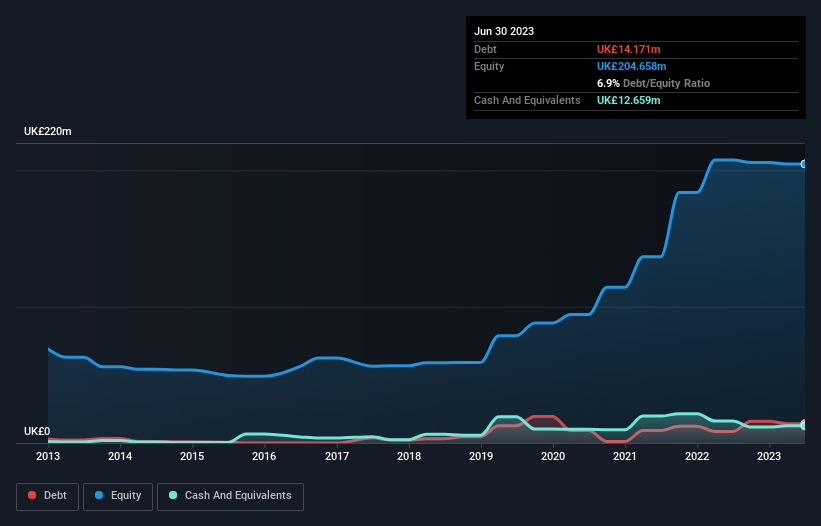
Task: Select the 2019 x-axis label
Action: (481, 456)
